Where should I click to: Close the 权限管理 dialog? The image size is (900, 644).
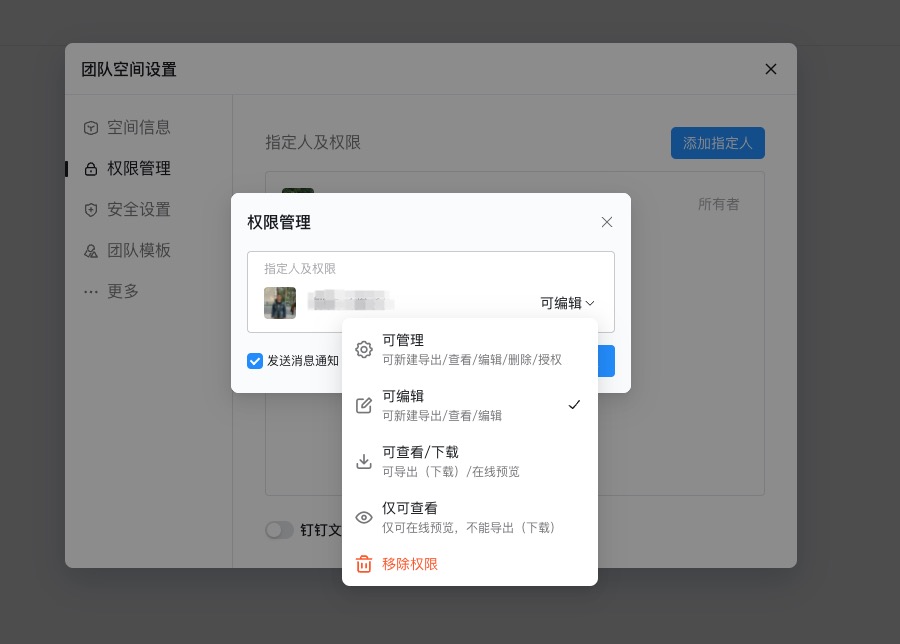[607, 222]
